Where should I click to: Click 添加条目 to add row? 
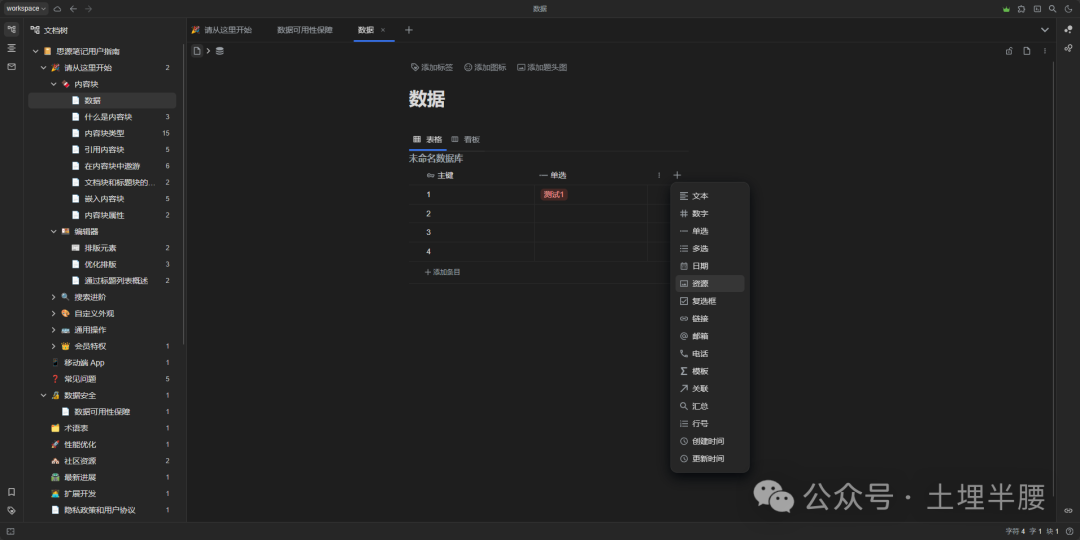point(442,272)
